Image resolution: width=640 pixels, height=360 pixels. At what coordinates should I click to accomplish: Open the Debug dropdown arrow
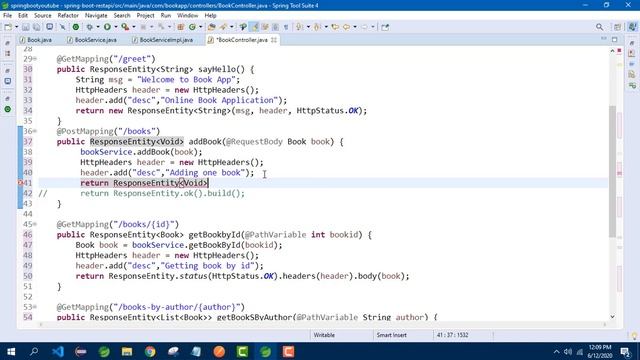point(98,27)
